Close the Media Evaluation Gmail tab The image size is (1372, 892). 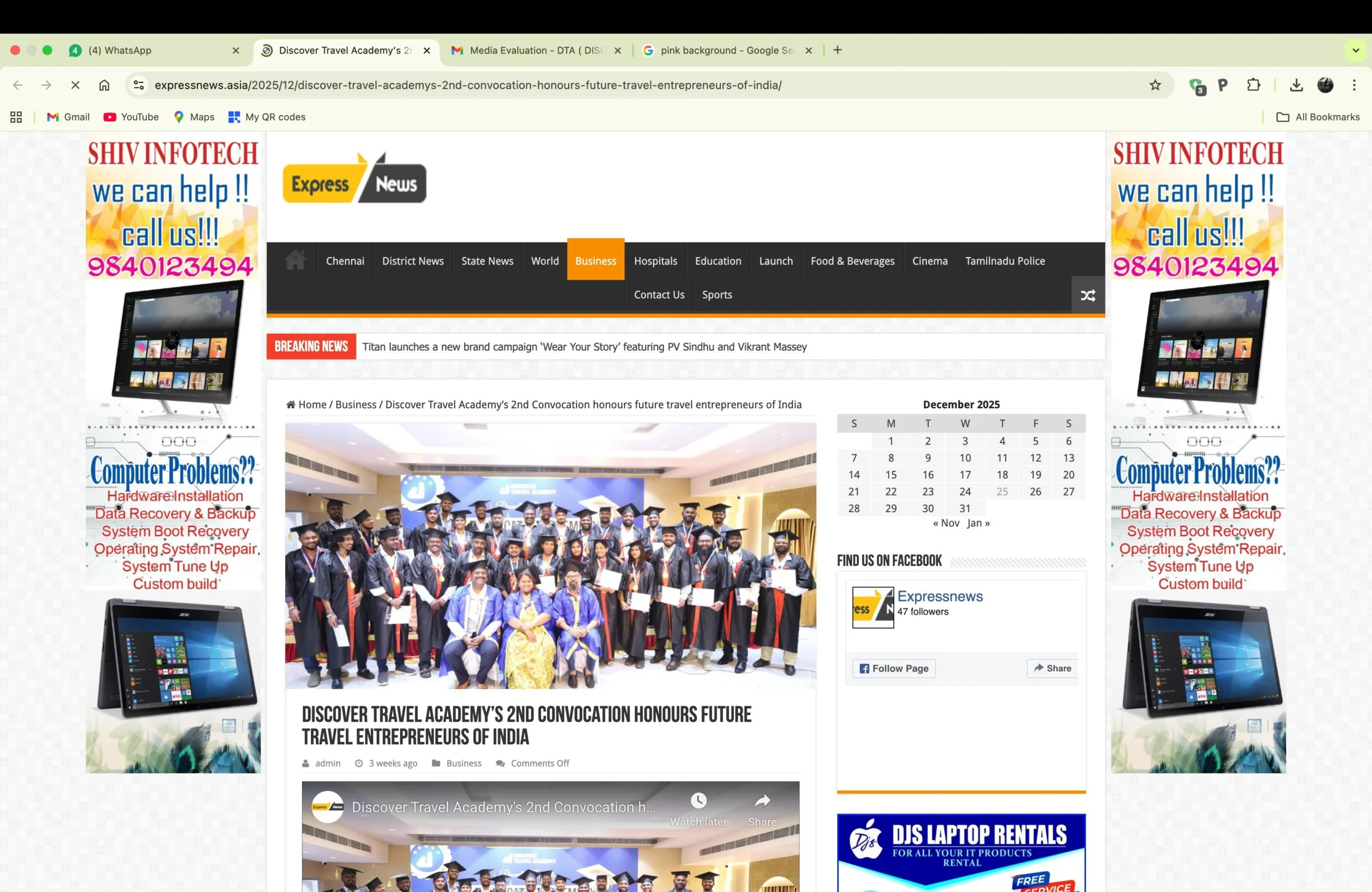coord(618,51)
